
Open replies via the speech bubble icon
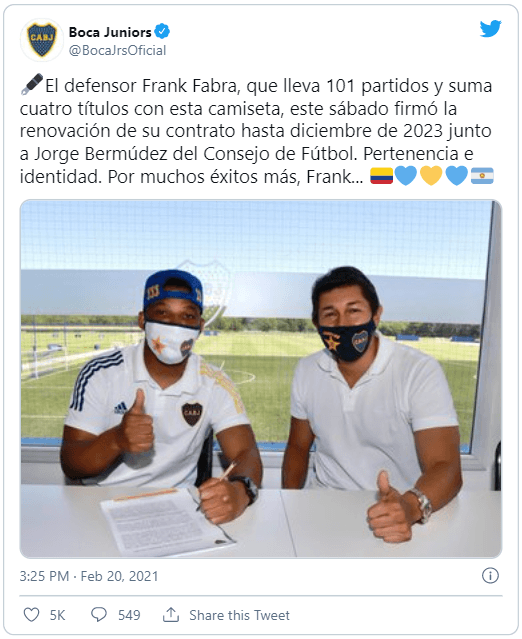pyautogui.click(x=99, y=615)
